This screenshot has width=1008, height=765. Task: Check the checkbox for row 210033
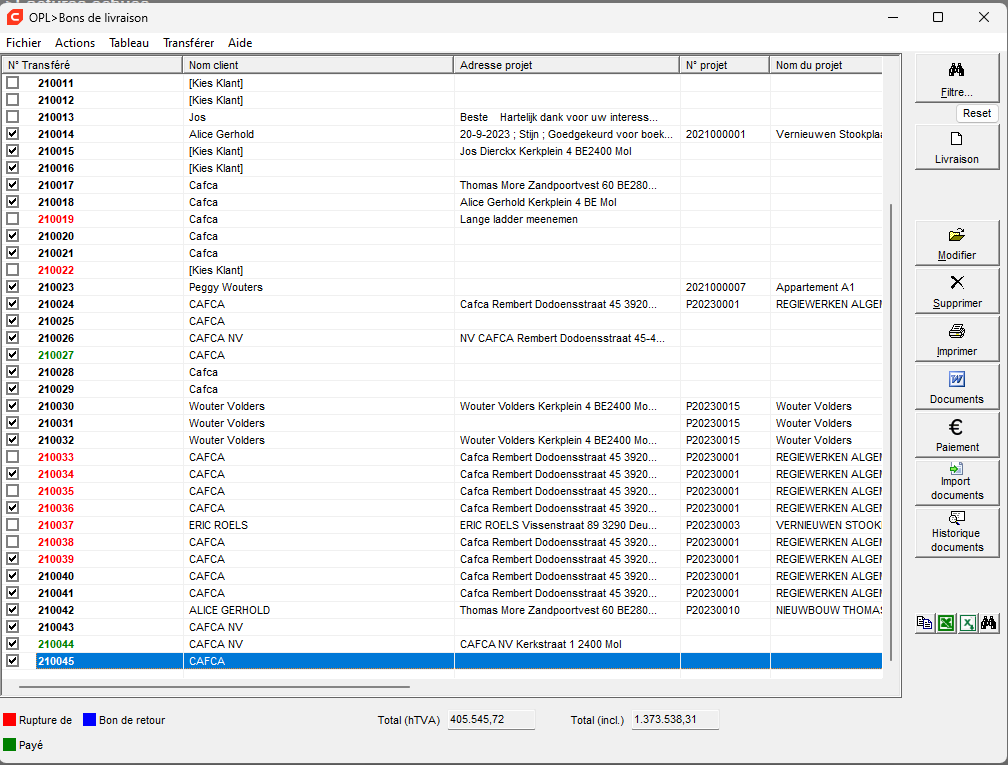pos(13,457)
